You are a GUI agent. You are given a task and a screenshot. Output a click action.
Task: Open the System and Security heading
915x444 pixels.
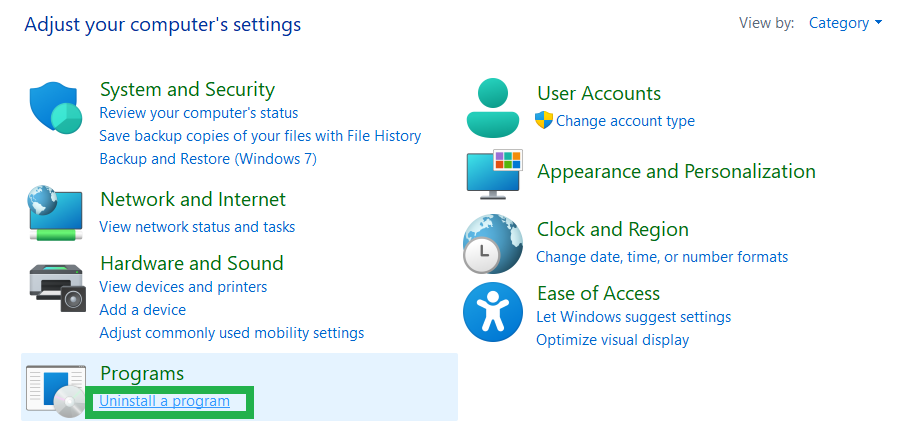tap(187, 89)
